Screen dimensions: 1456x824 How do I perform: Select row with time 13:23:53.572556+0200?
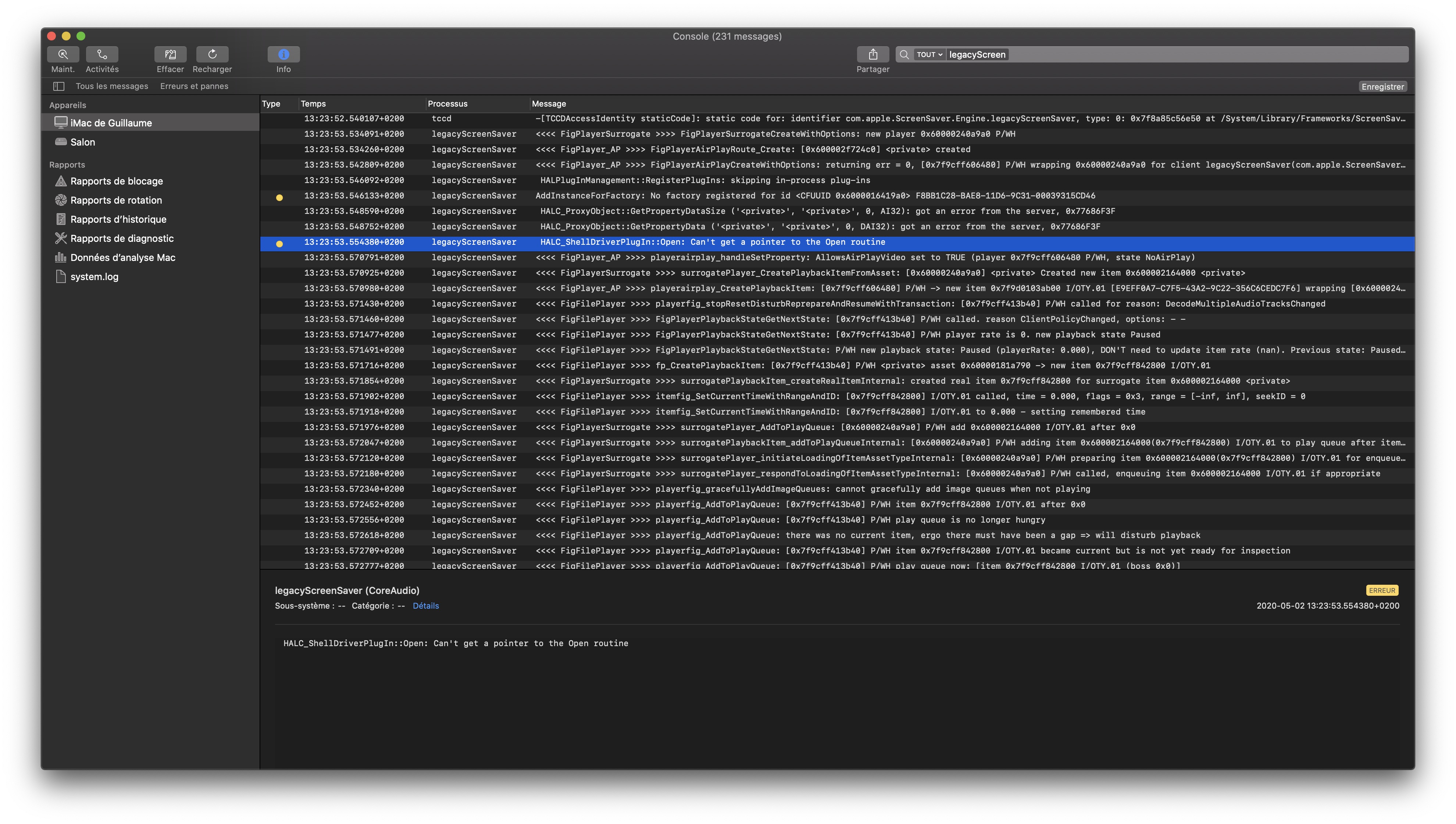click(837, 520)
